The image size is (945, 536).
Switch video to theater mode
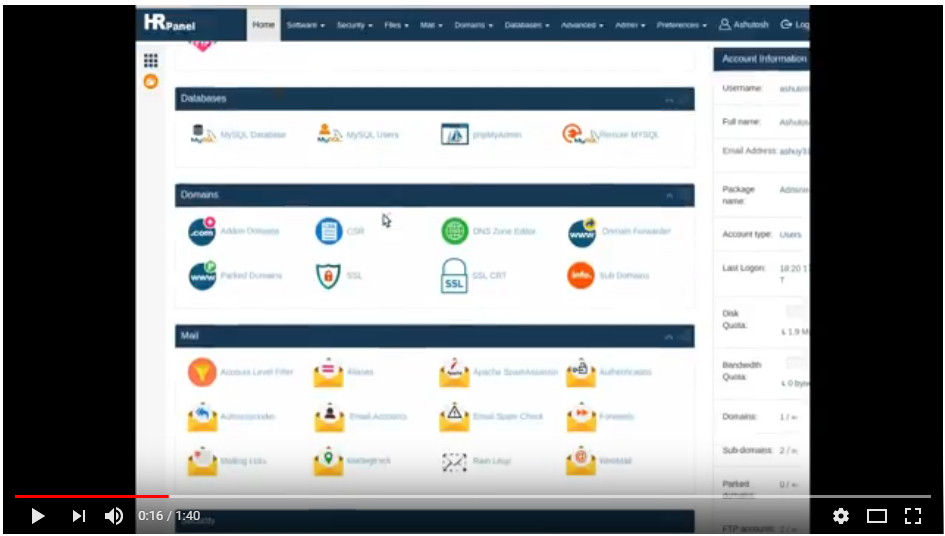[x=877, y=516]
